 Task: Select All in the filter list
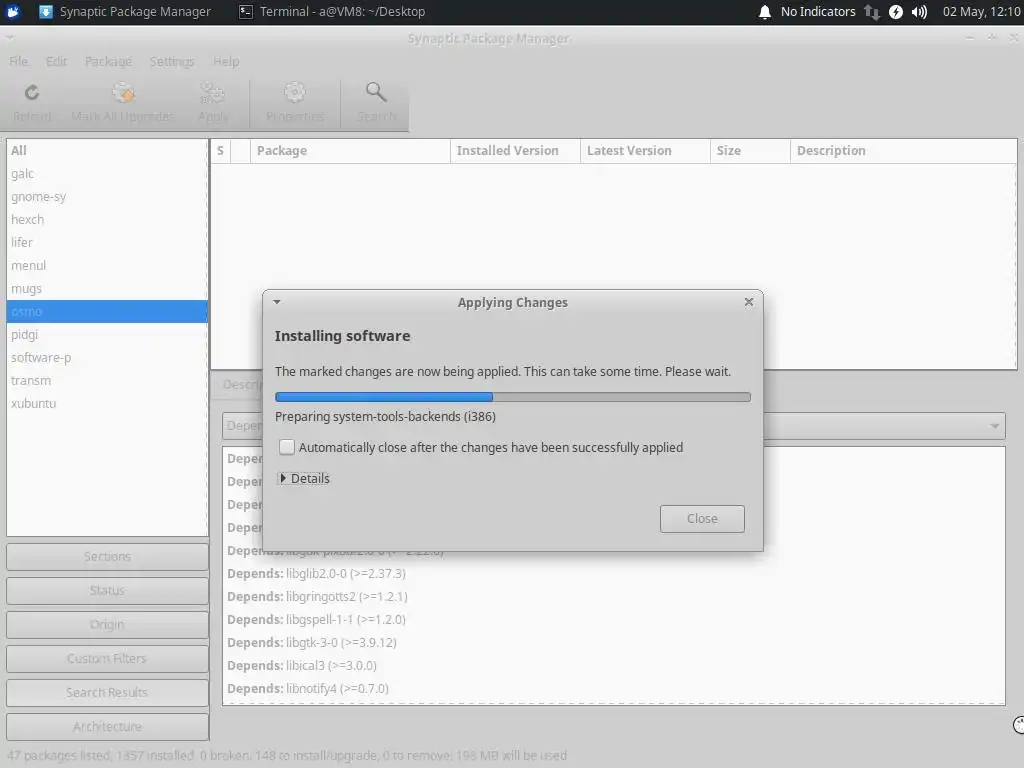pos(107,150)
